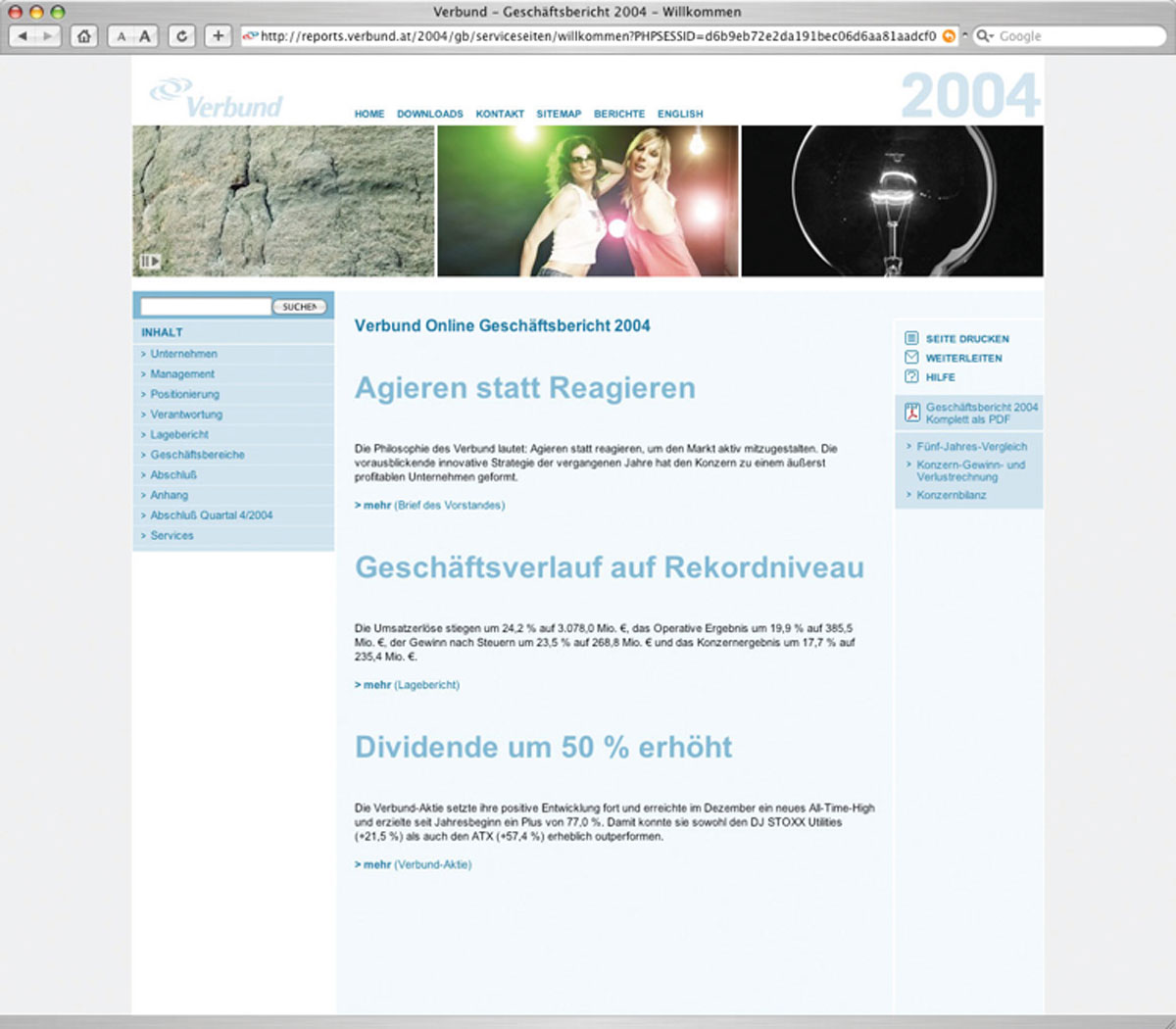Open the Fünf-Jahres-Vergleich link

click(971, 447)
